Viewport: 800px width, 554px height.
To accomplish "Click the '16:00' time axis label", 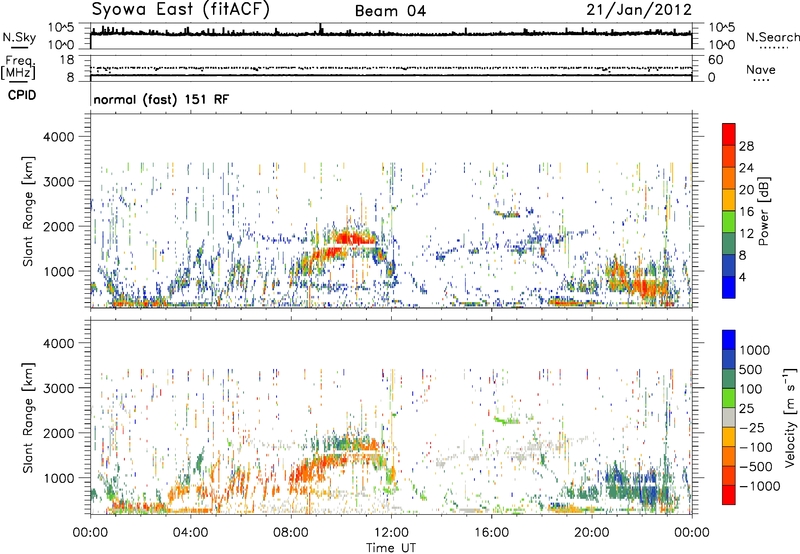I will [x=491, y=533].
